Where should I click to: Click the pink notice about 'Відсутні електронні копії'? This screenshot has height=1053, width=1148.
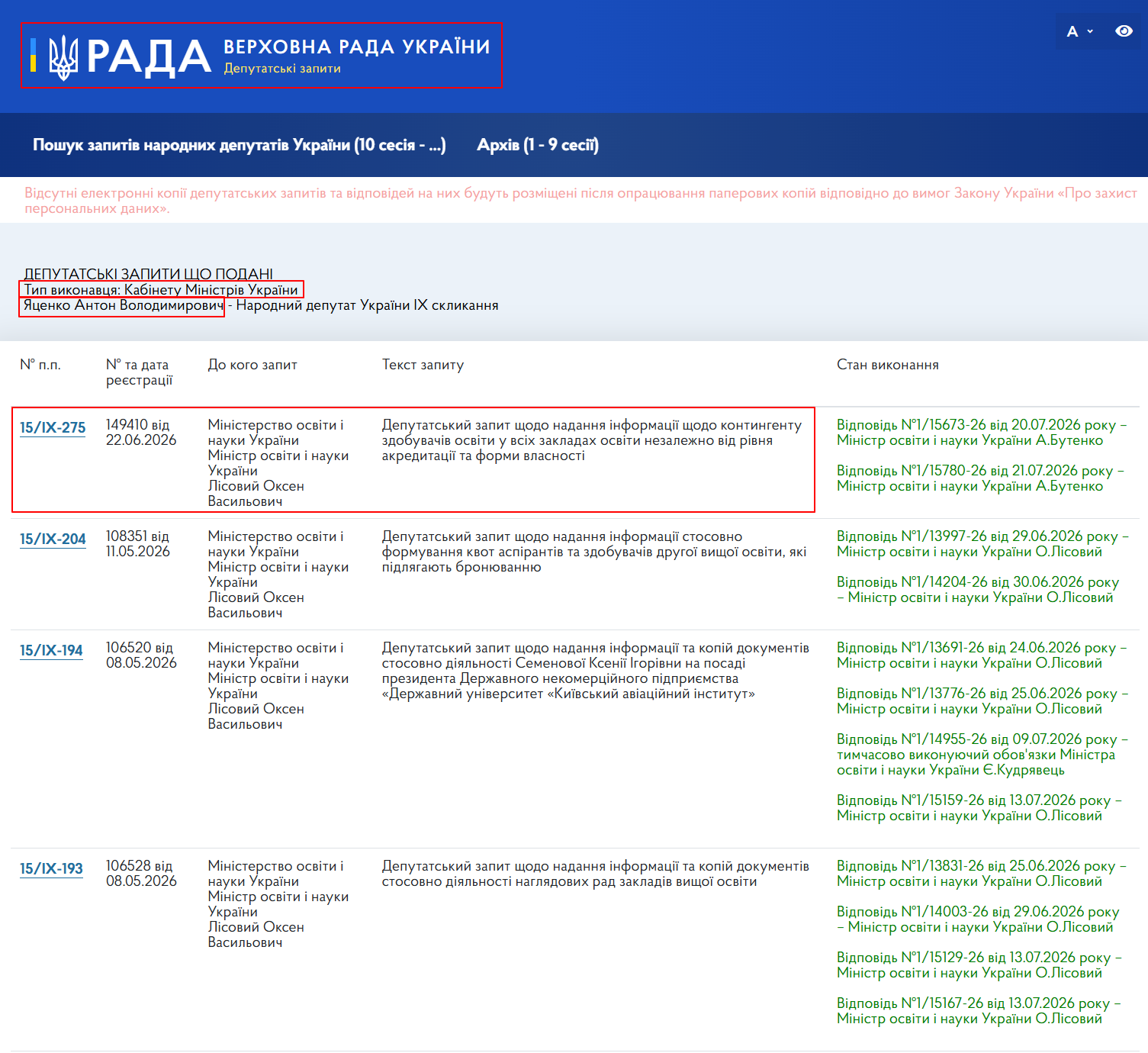[580, 201]
